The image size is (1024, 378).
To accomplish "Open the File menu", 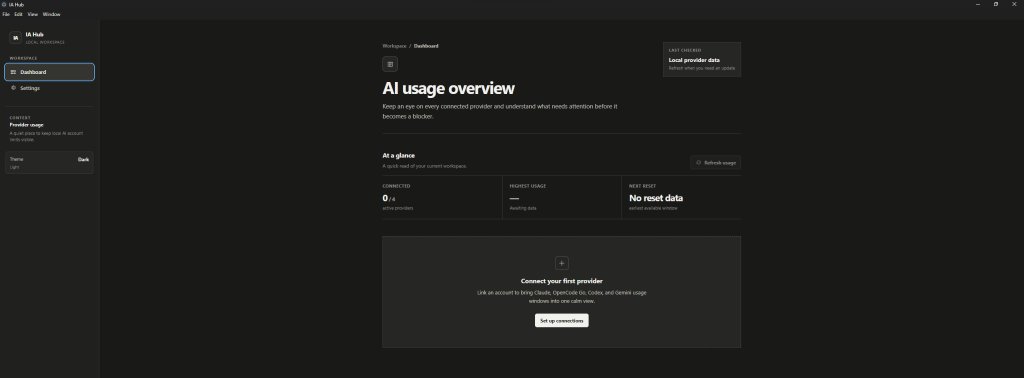I will click(x=6, y=14).
